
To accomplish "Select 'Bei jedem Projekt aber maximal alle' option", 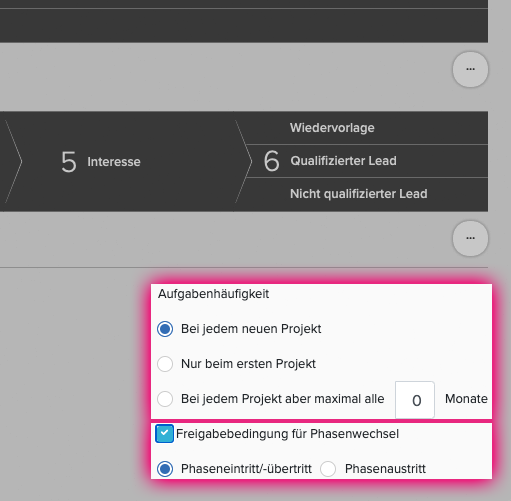I will tap(165, 399).
